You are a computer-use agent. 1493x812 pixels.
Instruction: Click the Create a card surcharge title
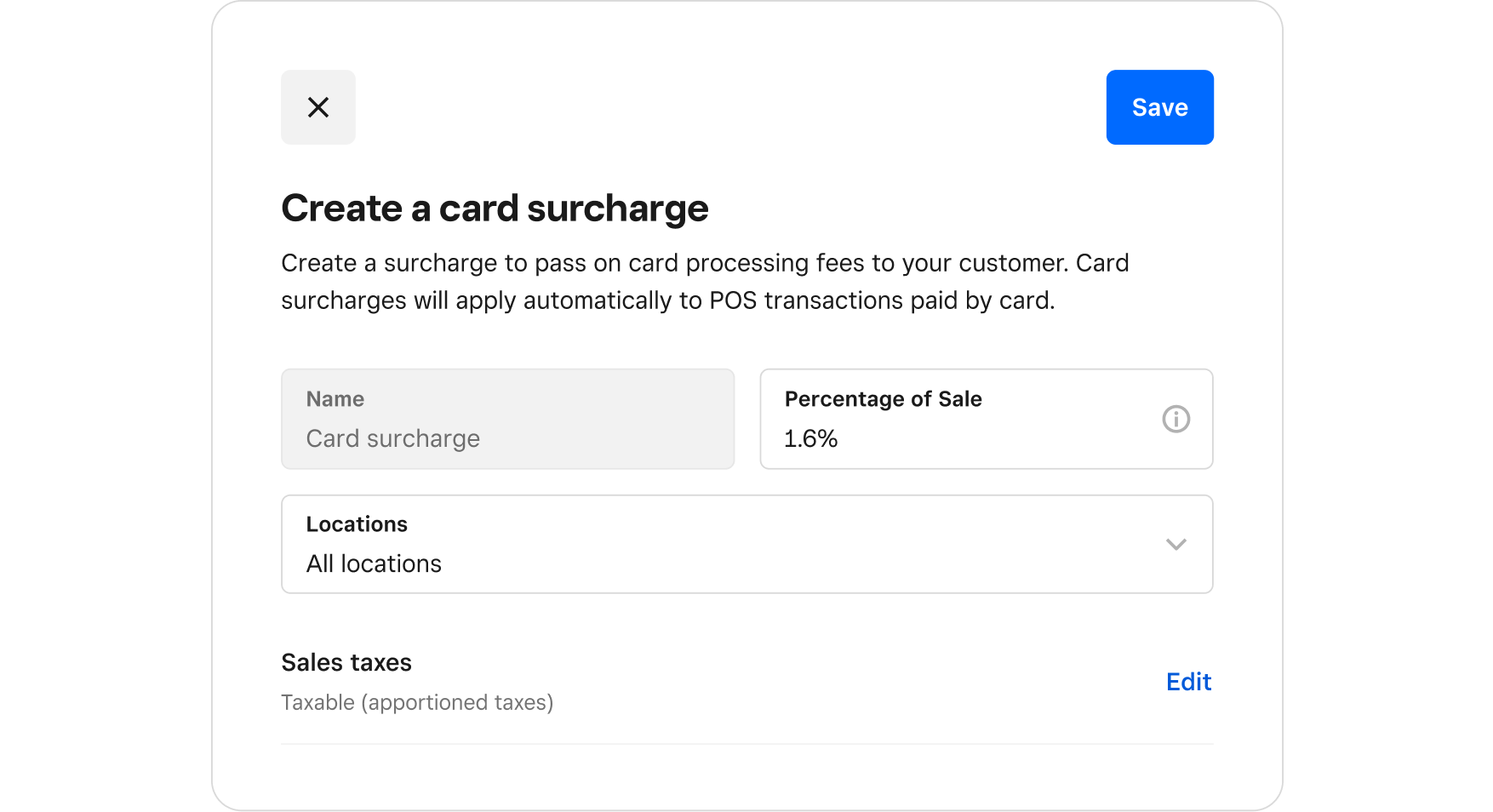click(495, 209)
